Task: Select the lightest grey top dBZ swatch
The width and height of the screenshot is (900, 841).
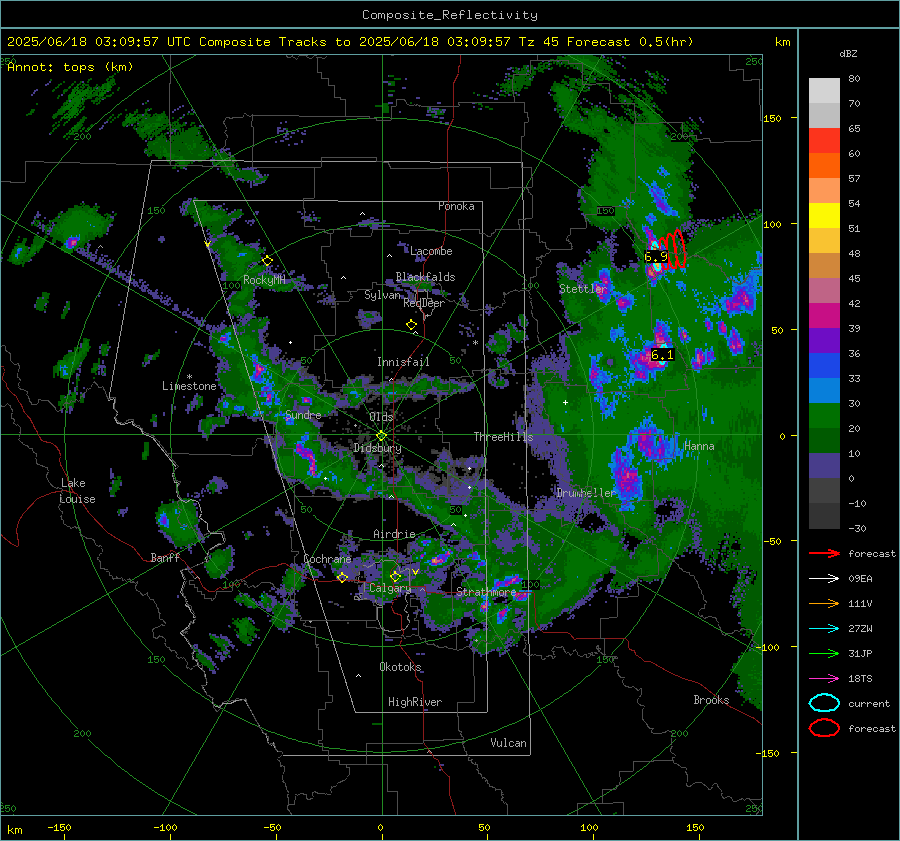Action: [x=824, y=91]
